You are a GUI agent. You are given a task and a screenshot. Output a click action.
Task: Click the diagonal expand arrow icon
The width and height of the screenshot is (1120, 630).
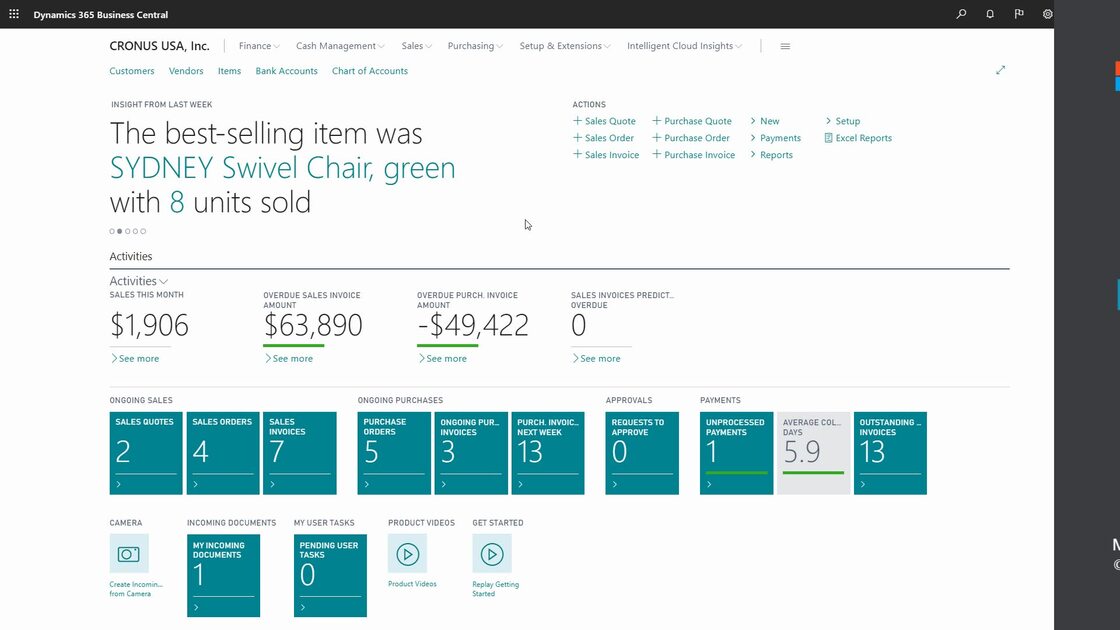1001,70
